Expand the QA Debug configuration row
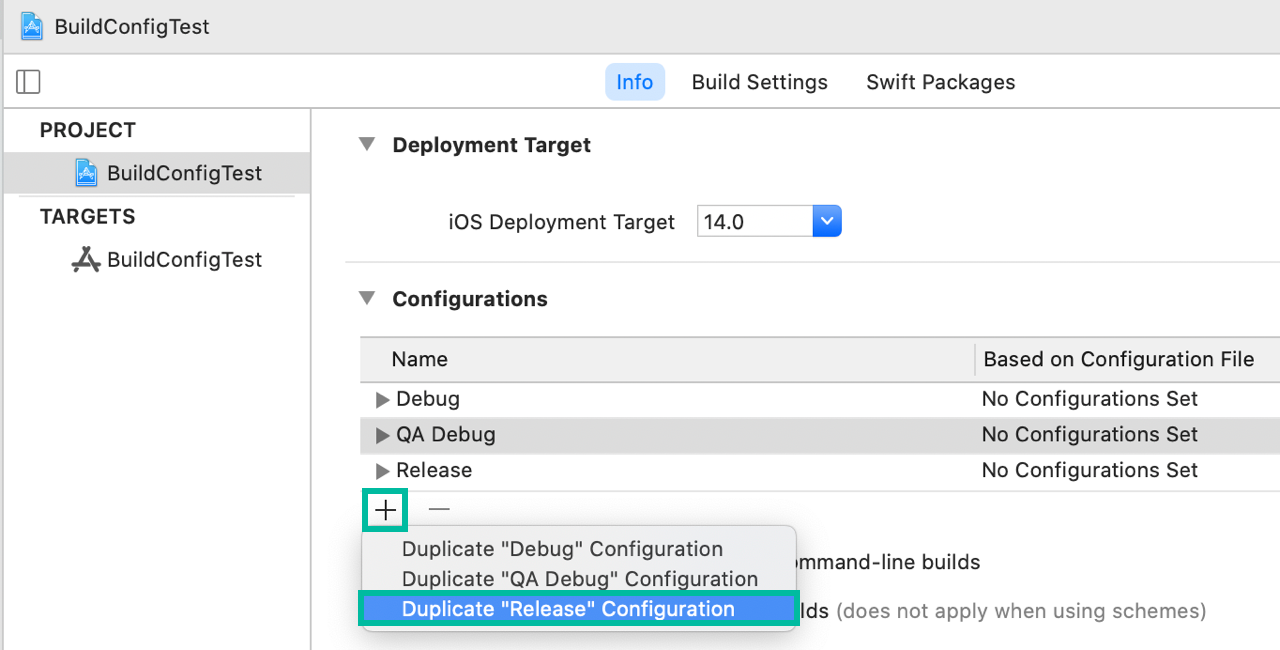Screen dimensions: 1280x650 tap(382, 435)
